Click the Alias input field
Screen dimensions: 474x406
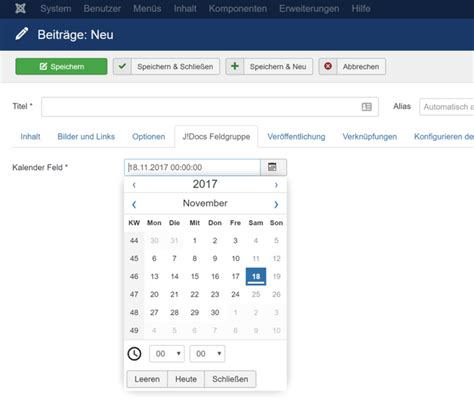click(x=447, y=107)
